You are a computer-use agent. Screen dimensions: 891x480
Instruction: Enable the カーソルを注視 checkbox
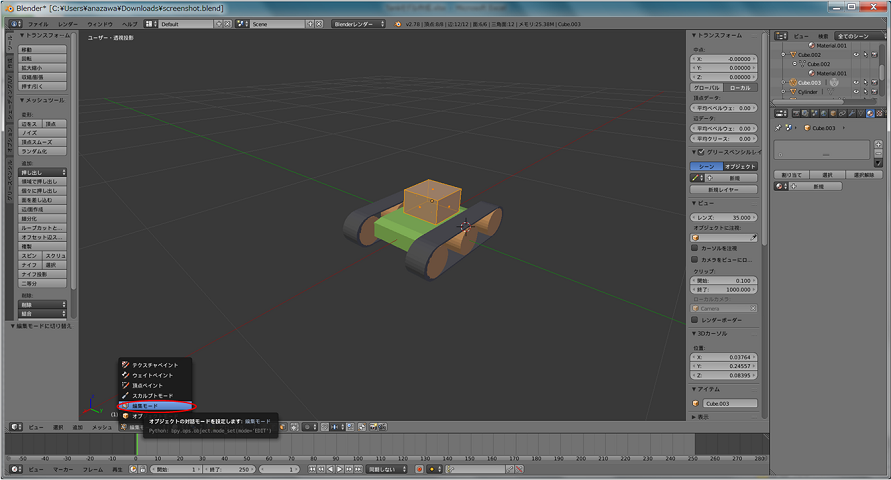tap(696, 248)
